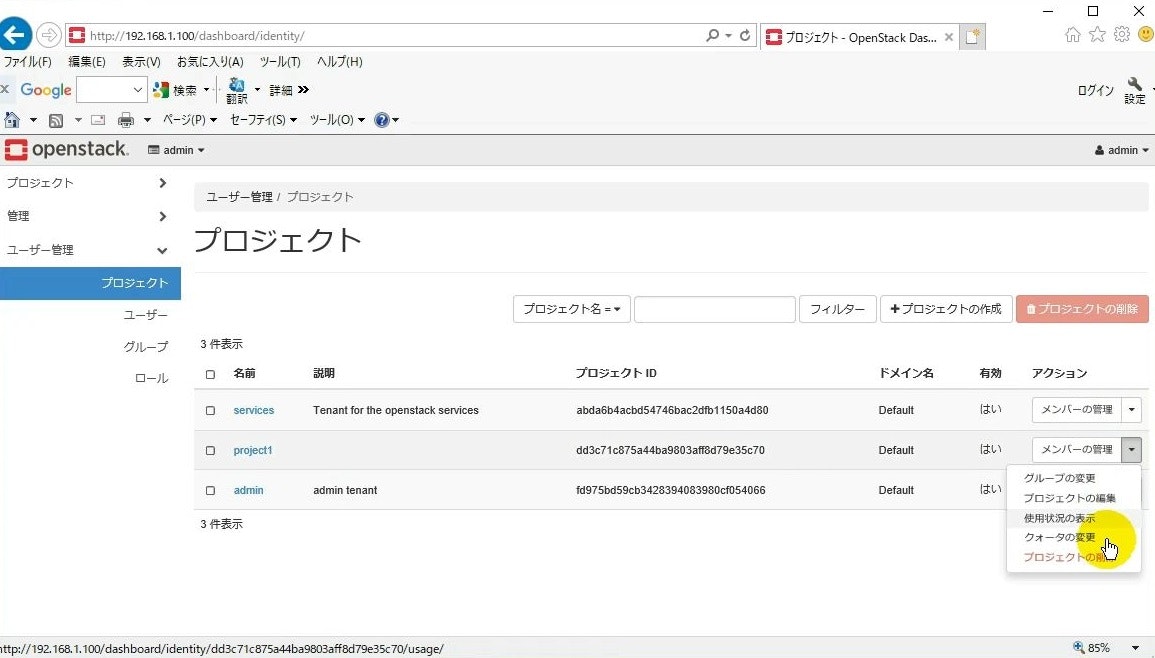Choose プロジェクトの編集 from the dropdown menu
This screenshot has height=658, width=1155.
click(x=1070, y=498)
